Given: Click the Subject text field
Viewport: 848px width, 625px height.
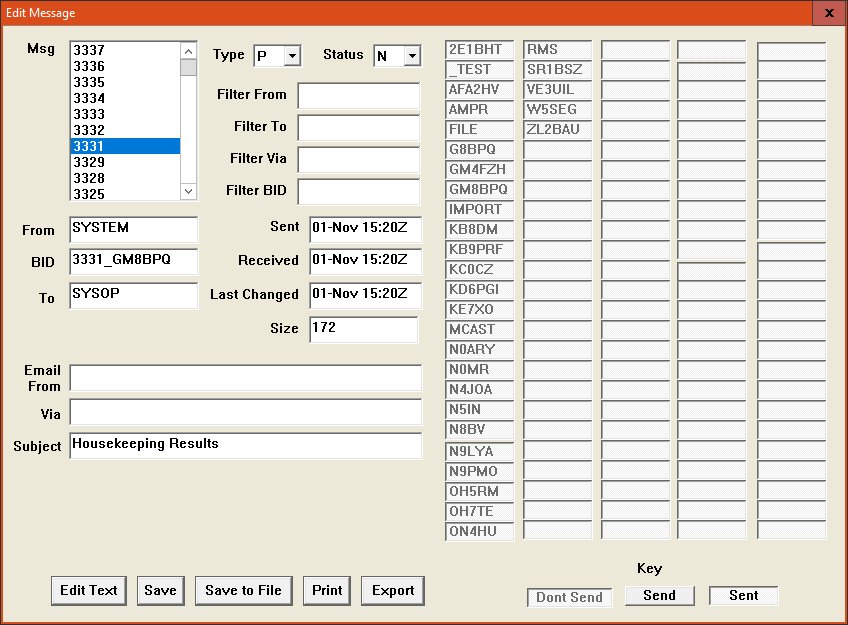Looking at the screenshot, I should (x=246, y=445).
